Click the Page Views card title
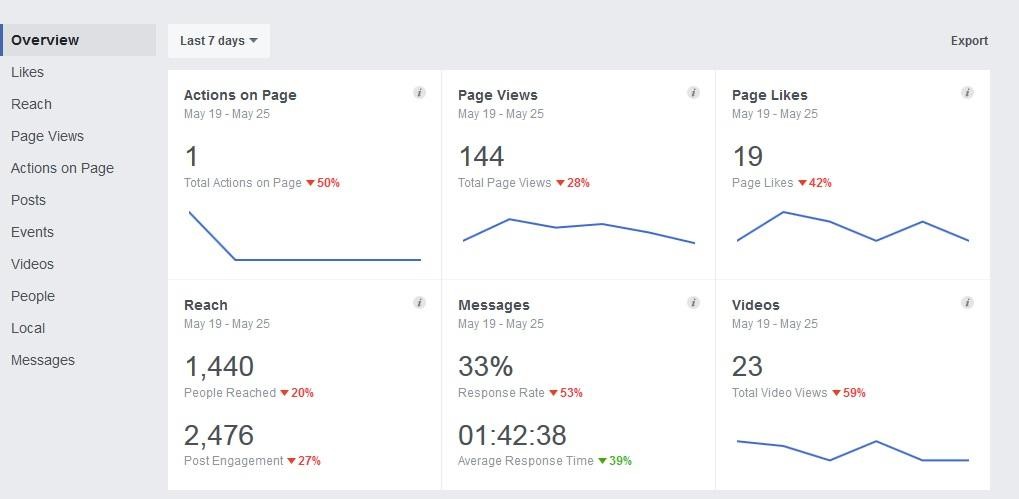The width and height of the screenshot is (1019, 499). coord(497,95)
